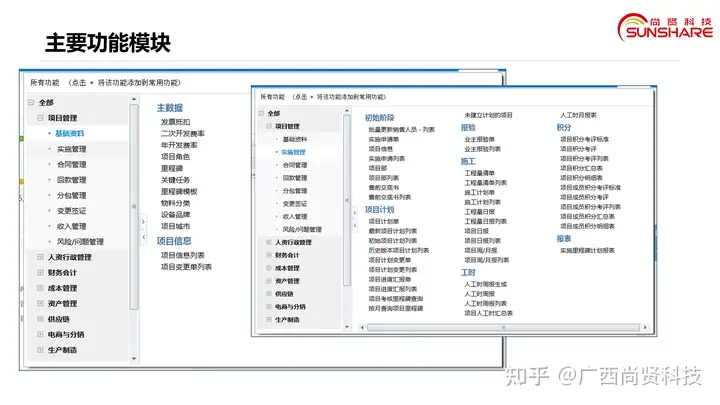Expand 成本管理 in back window tree
The height and width of the screenshot is (405, 720).
(40, 288)
